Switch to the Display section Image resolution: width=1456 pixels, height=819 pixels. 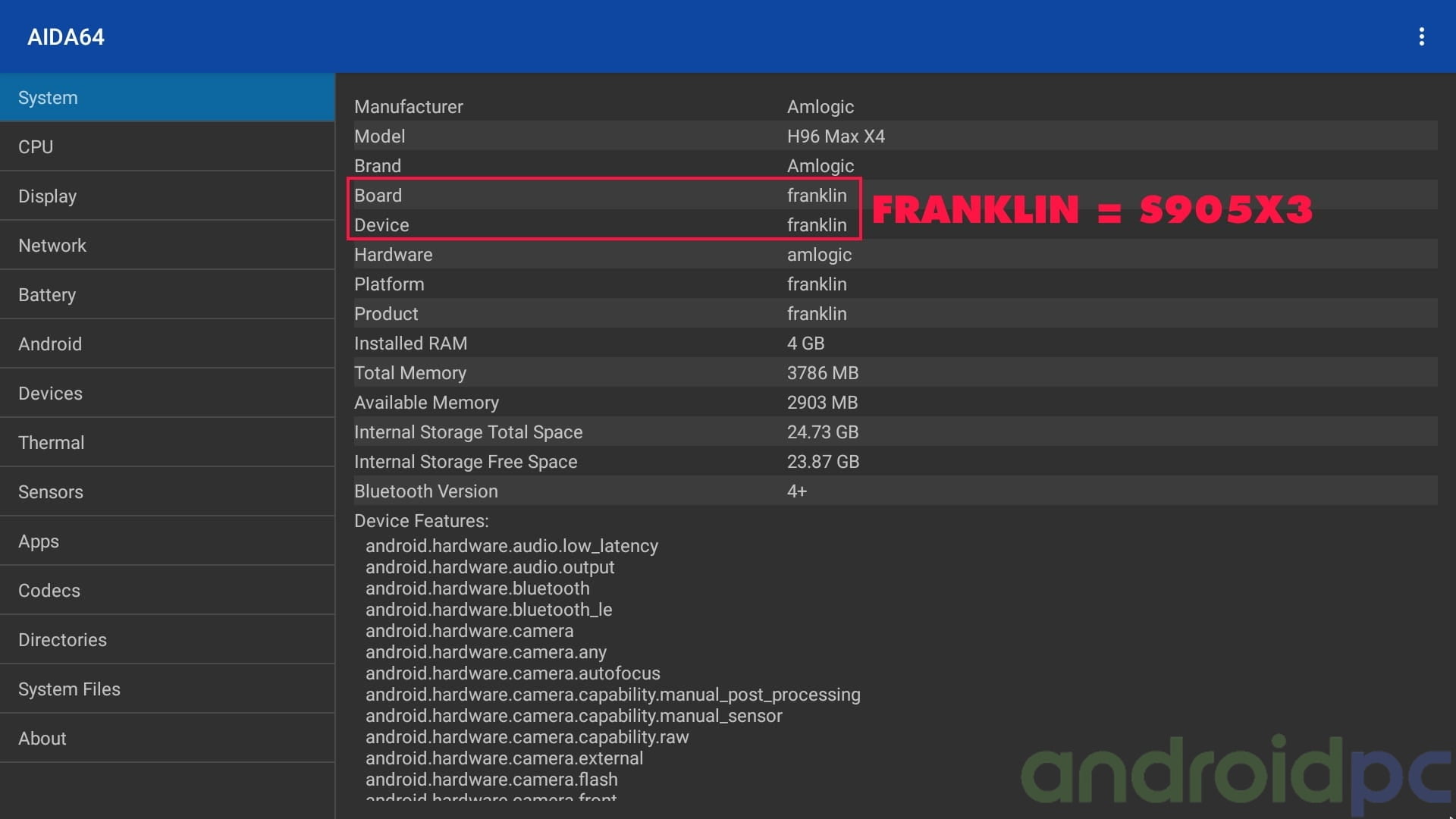[167, 196]
